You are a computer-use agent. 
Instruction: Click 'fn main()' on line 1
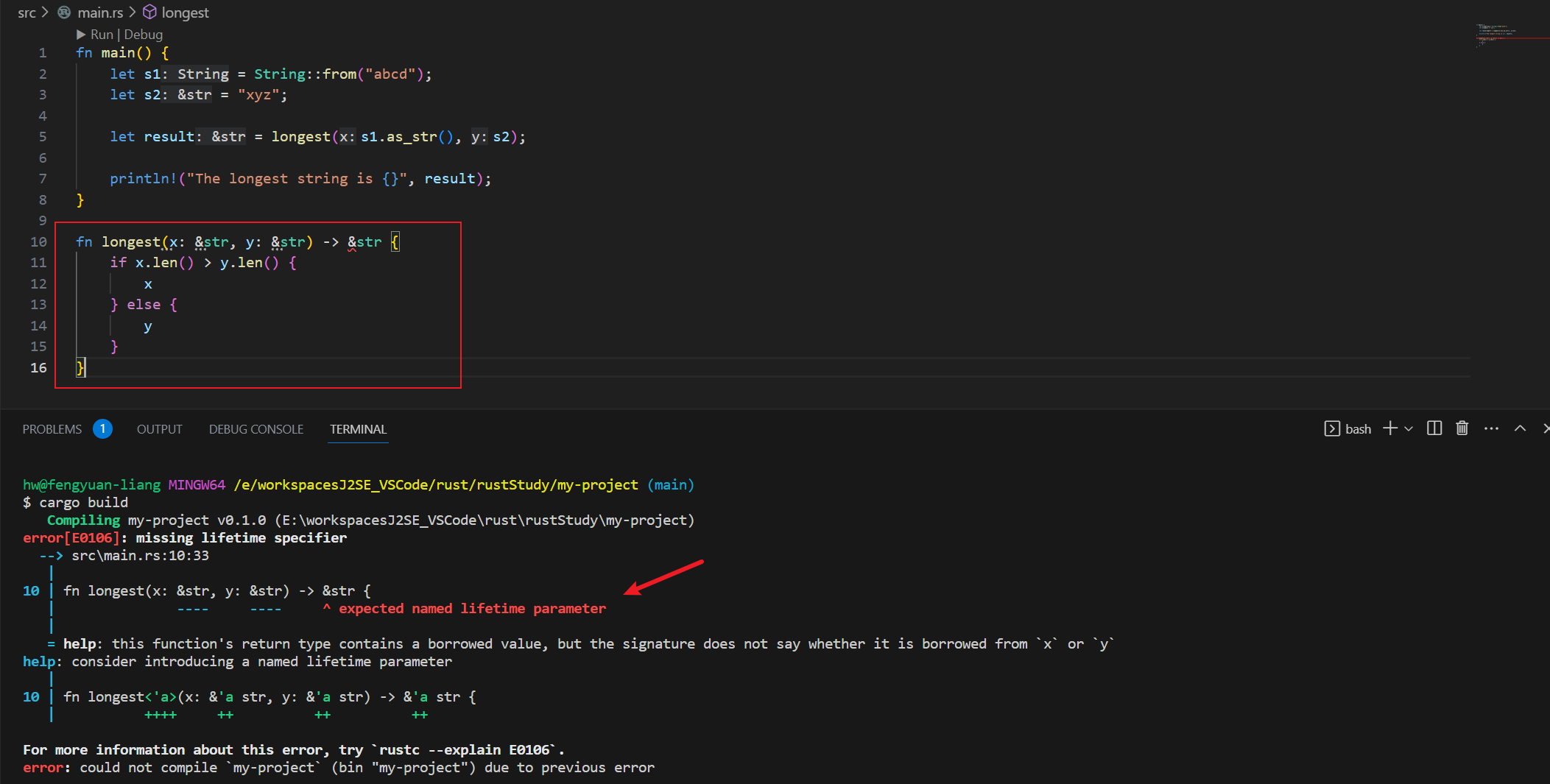(x=113, y=53)
